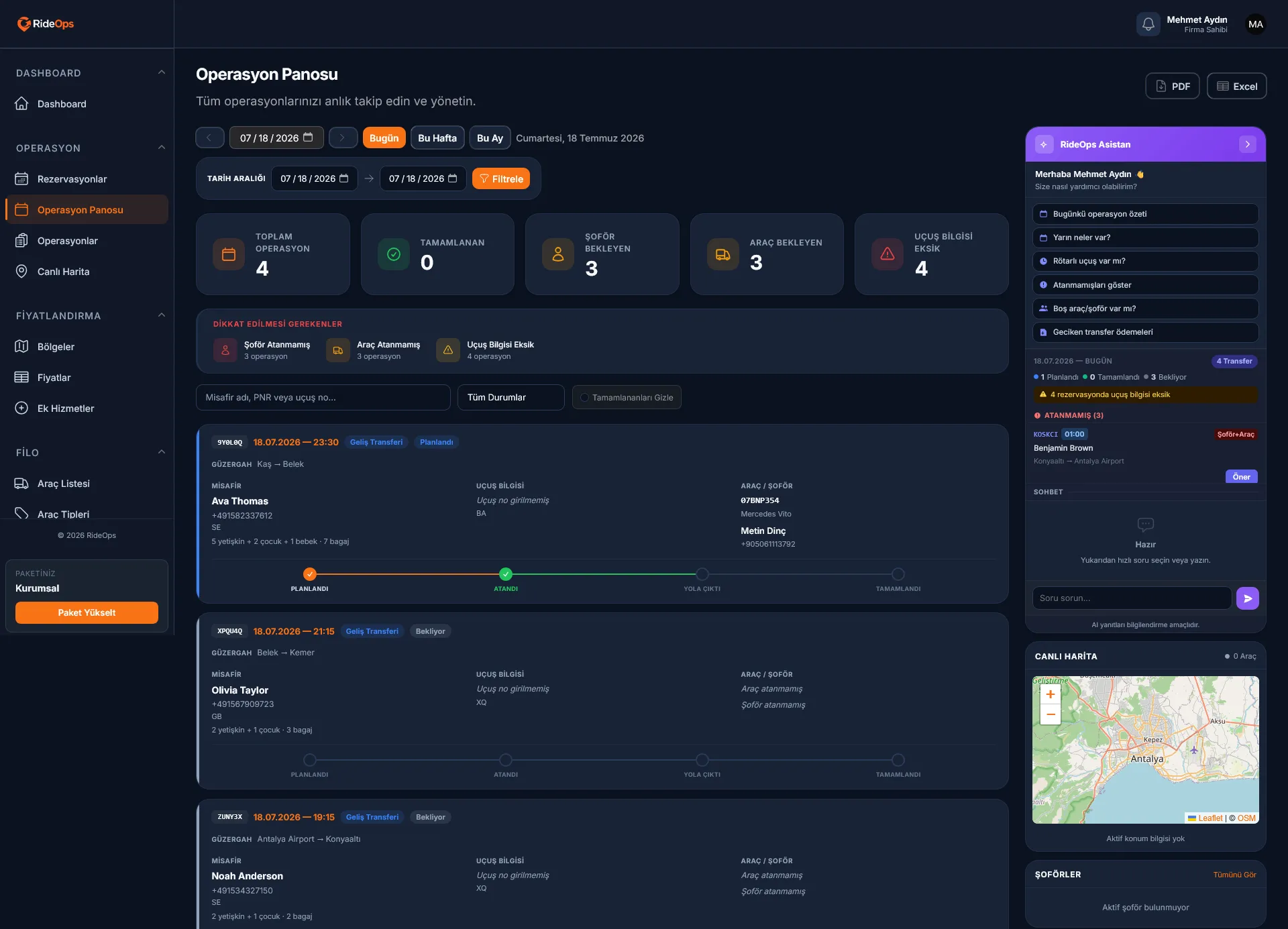This screenshot has height=929, width=1288.
Task: Click the Ek Hizmetler plus icon
Action: coord(21,408)
